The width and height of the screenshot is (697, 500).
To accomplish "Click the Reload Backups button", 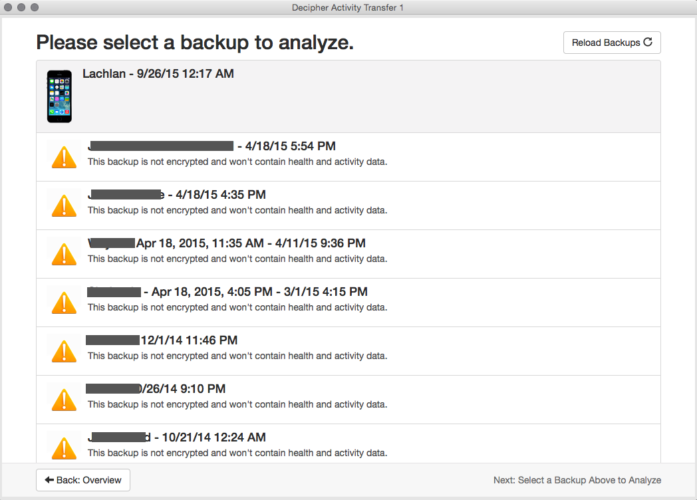I will [612, 43].
